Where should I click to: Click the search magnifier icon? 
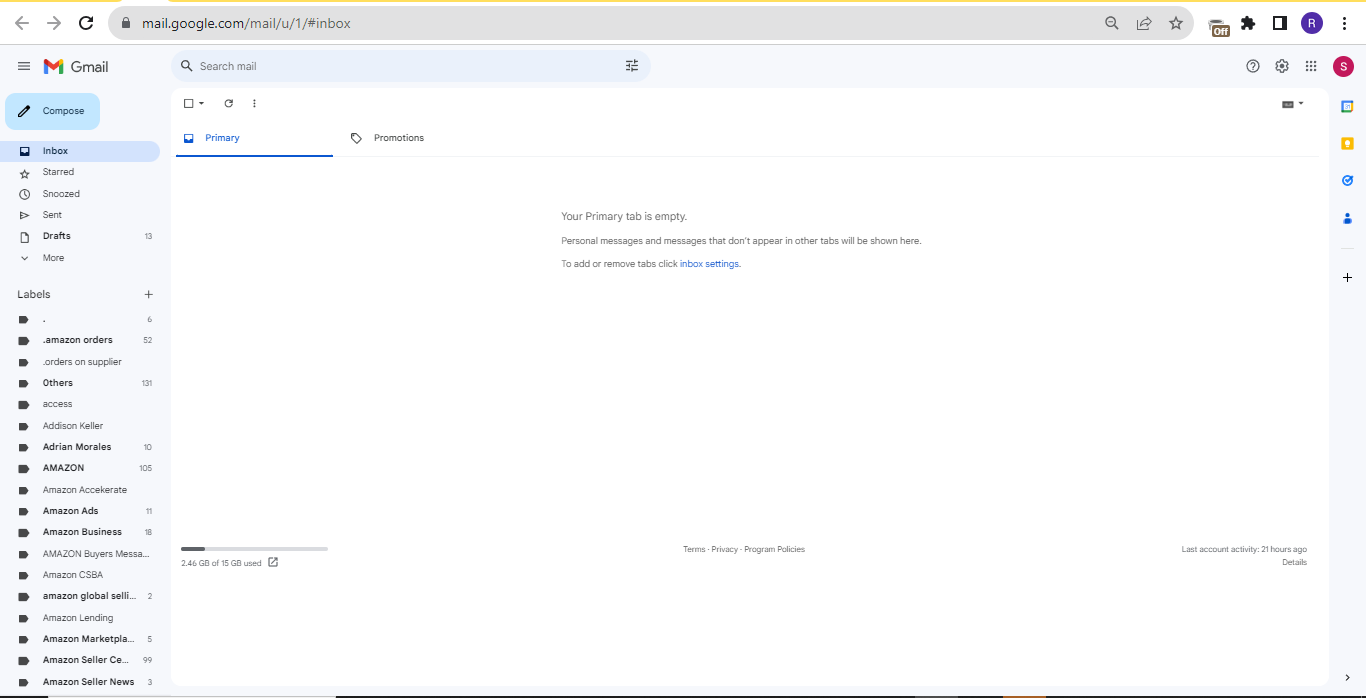coord(187,66)
